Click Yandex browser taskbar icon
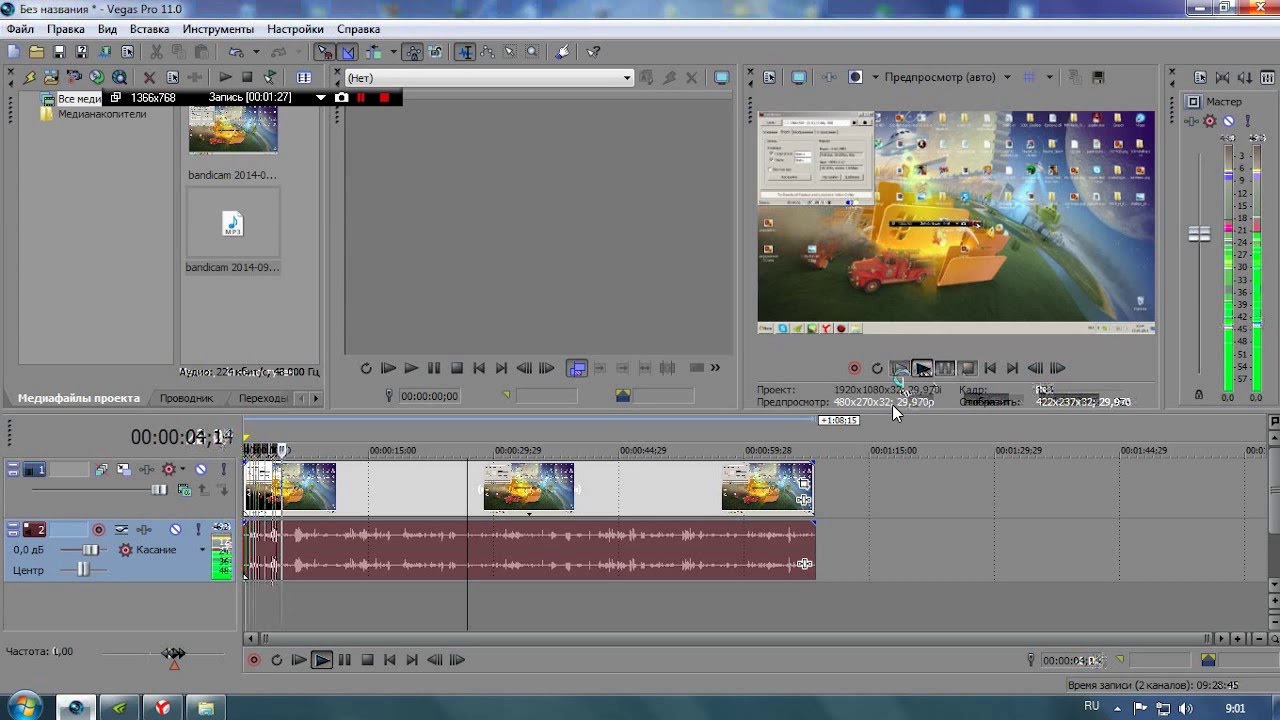Screen dimensions: 1280x720 pyautogui.click(x=162, y=707)
